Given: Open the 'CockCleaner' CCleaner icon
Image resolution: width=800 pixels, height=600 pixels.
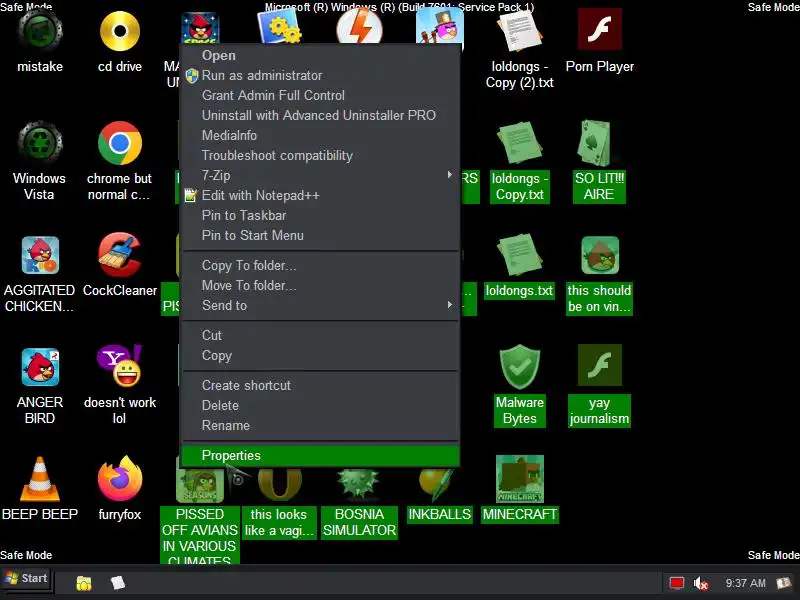Looking at the screenshot, I should coord(120,255).
